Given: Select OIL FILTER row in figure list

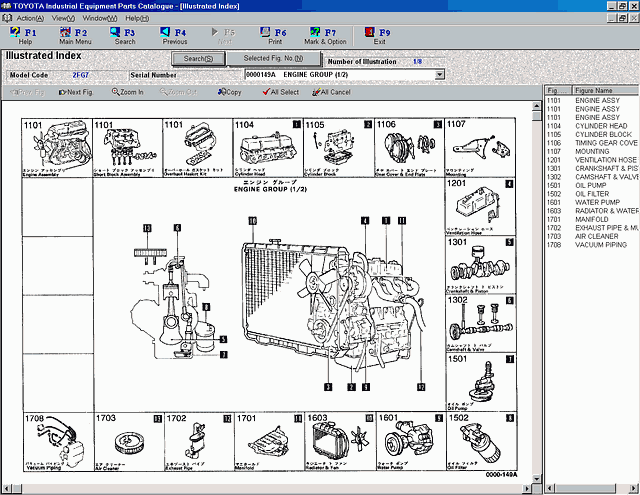Looking at the screenshot, I should pos(592,194).
